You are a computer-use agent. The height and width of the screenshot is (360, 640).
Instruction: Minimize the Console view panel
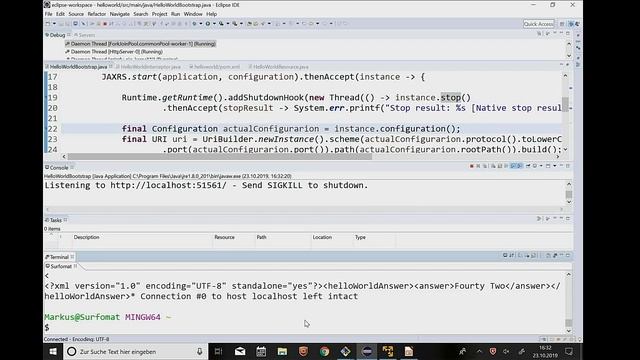(x=562, y=166)
